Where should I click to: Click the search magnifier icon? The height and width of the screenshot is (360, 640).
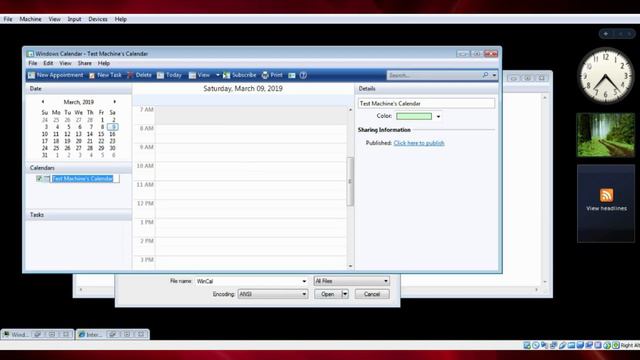(485, 75)
